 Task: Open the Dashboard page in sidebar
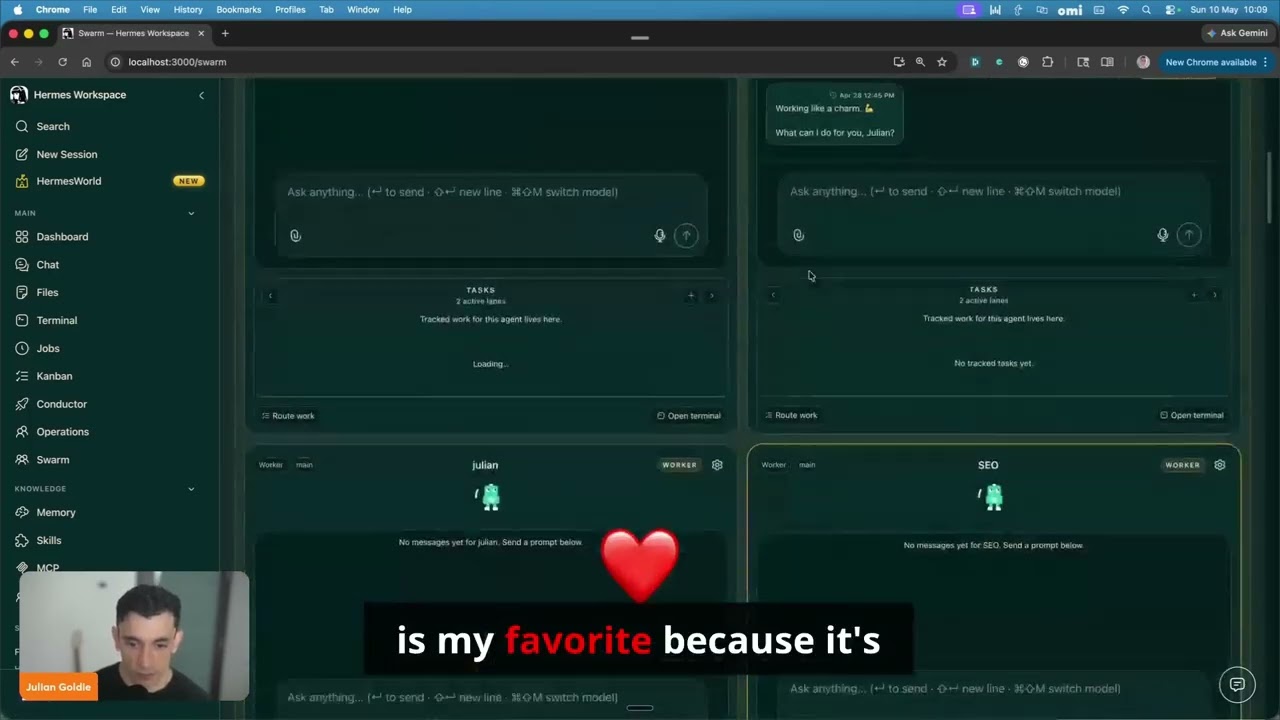point(62,237)
